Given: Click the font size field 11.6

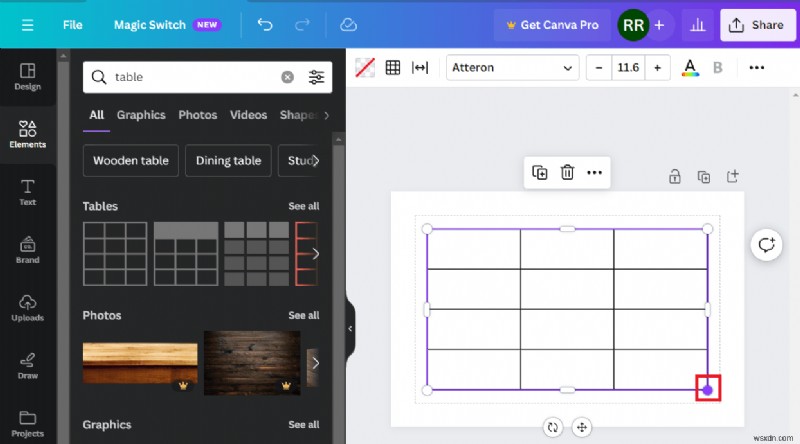Looking at the screenshot, I should pyautogui.click(x=628, y=67).
